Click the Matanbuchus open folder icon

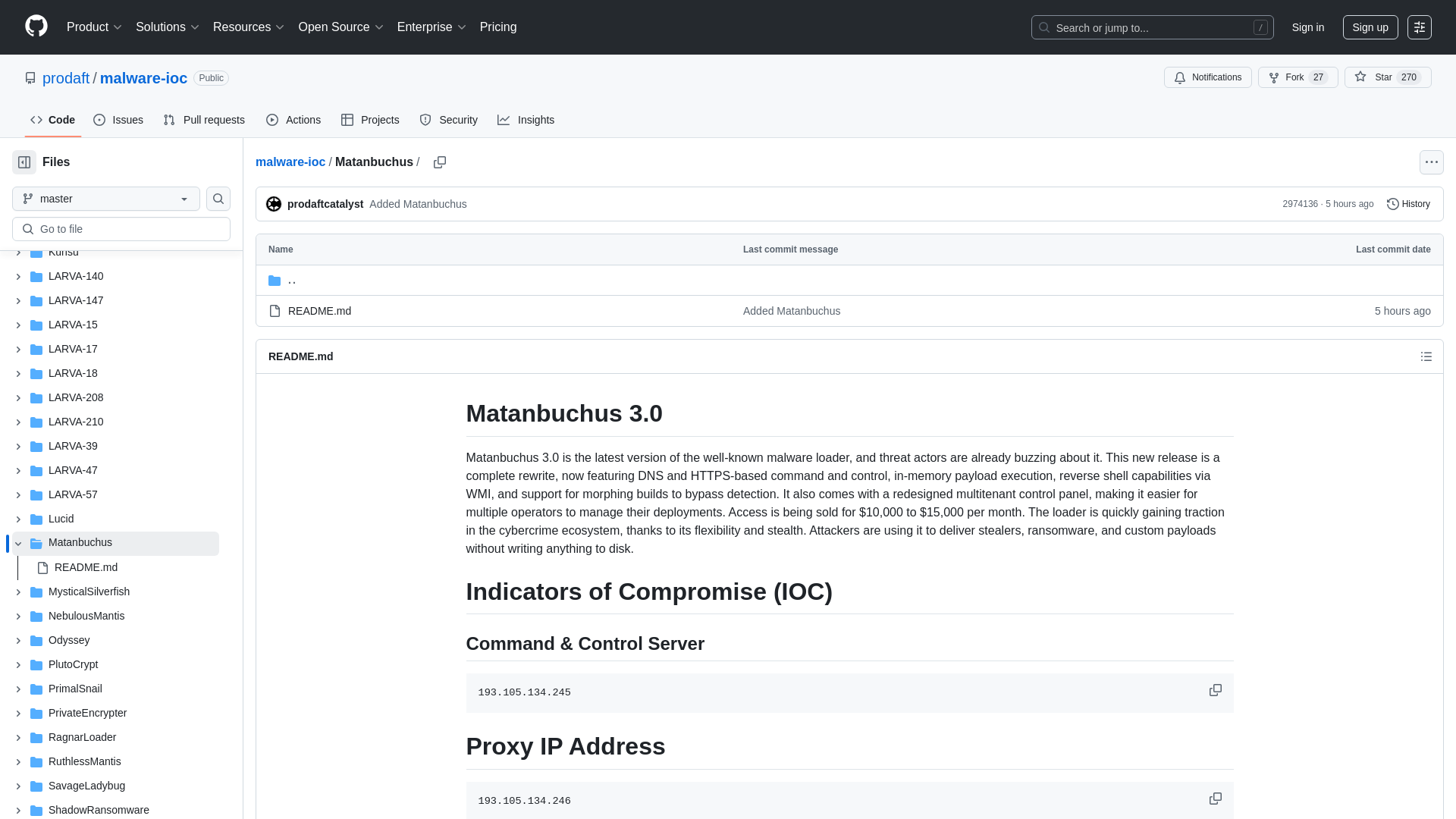36,543
